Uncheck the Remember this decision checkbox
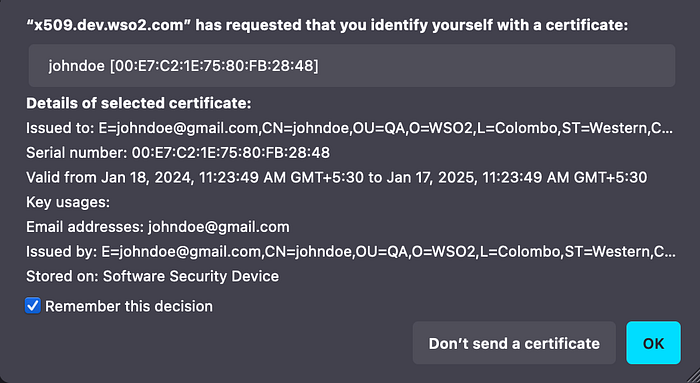700x383 pixels. [x=33, y=306]
